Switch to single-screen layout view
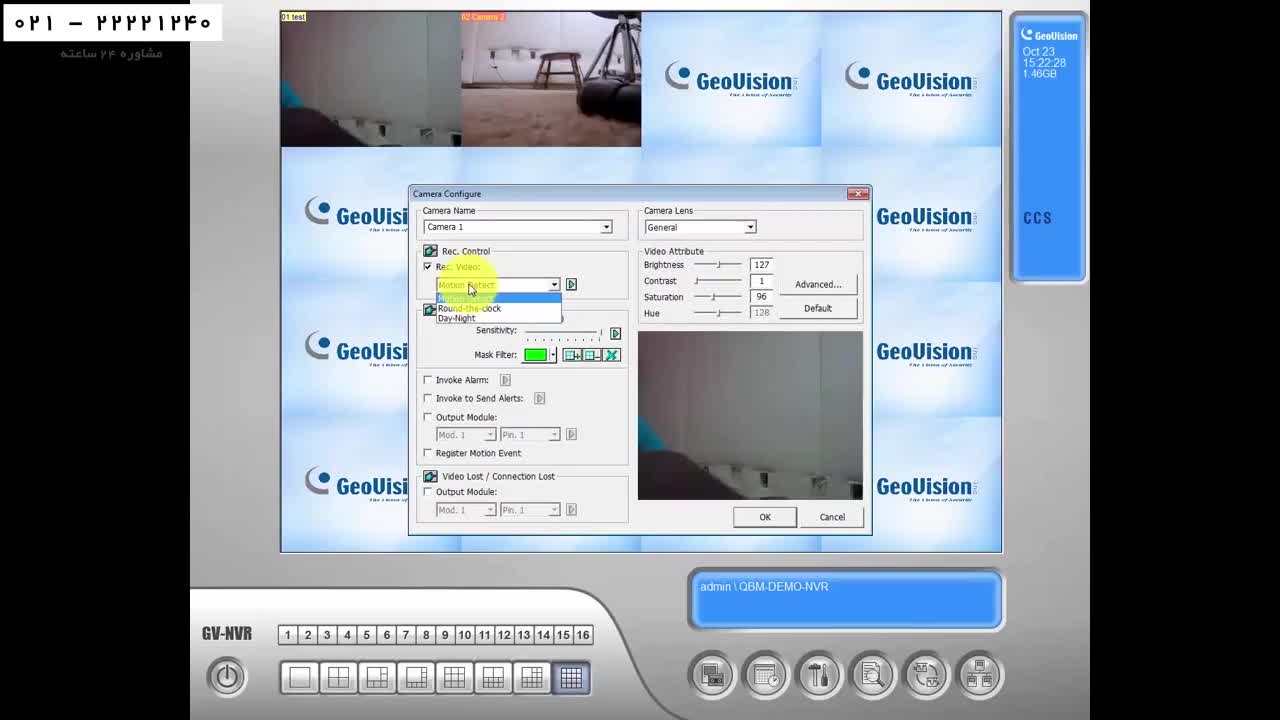The width and height of the screenshot is (1280, 720). 299,678
